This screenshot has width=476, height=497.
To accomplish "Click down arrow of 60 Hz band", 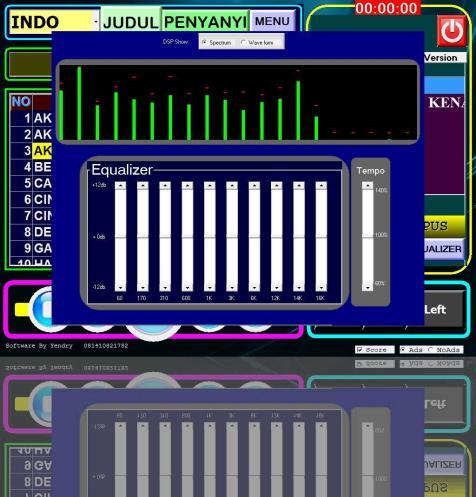I will (120, 288).
